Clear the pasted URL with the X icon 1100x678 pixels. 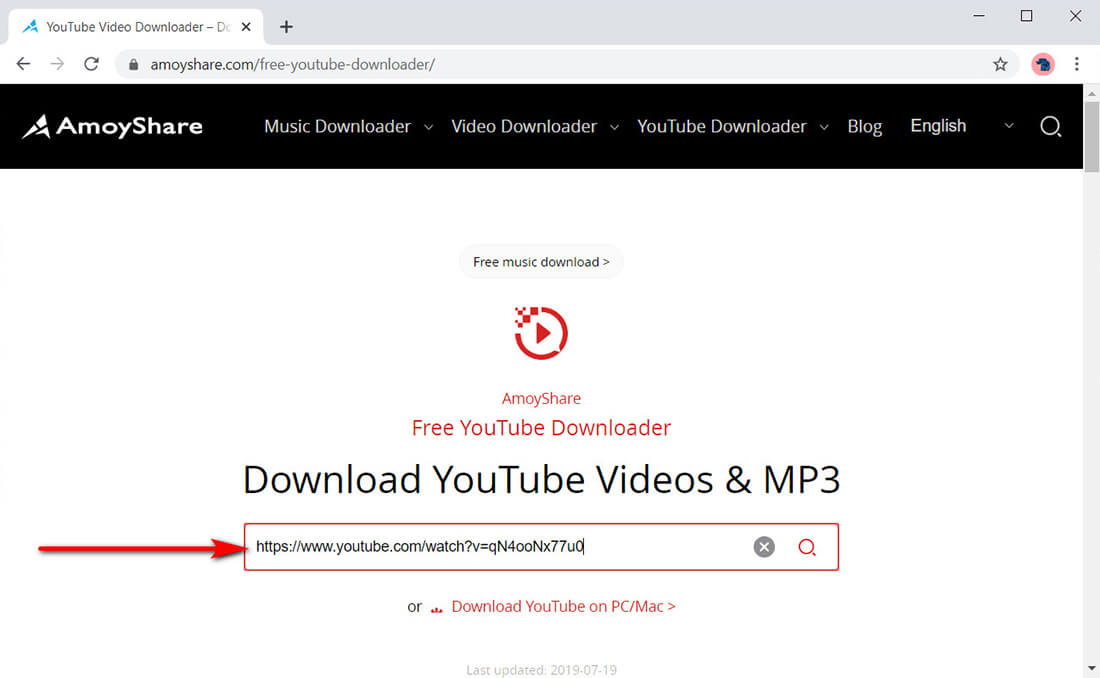click(x=764, y=547)
